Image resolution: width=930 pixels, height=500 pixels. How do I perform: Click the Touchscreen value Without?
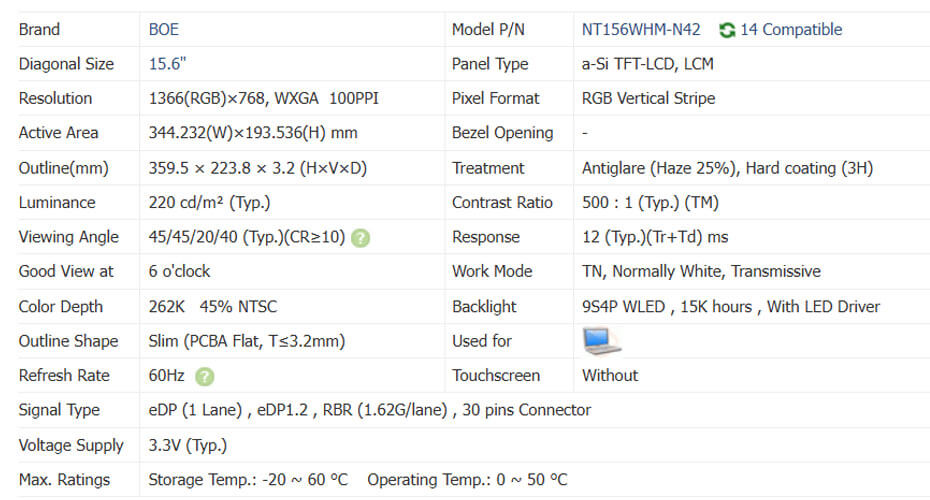tap(609, 376)
